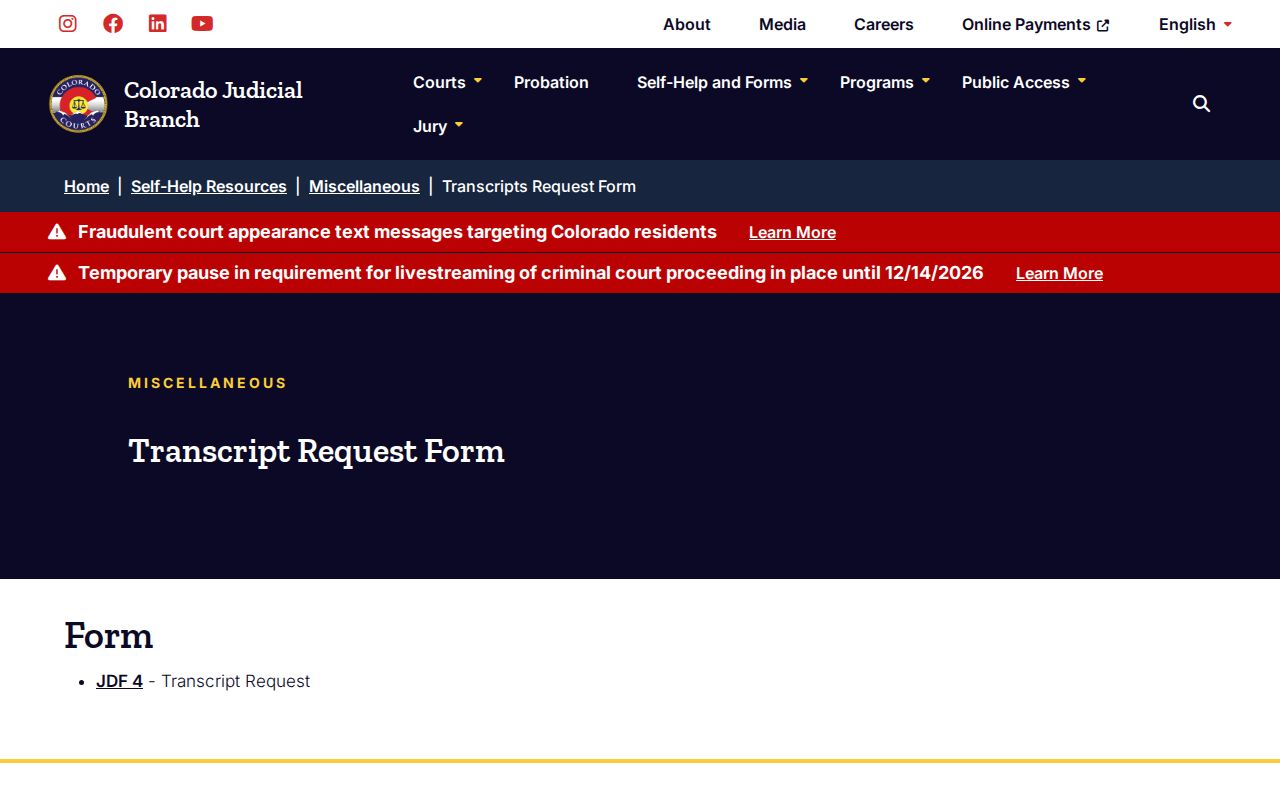Image resolution: width=1280 pixels, height=800 pixels.
Task: Click the 'MISCELLANEOUS' category label
Action: tap(208, 383)
